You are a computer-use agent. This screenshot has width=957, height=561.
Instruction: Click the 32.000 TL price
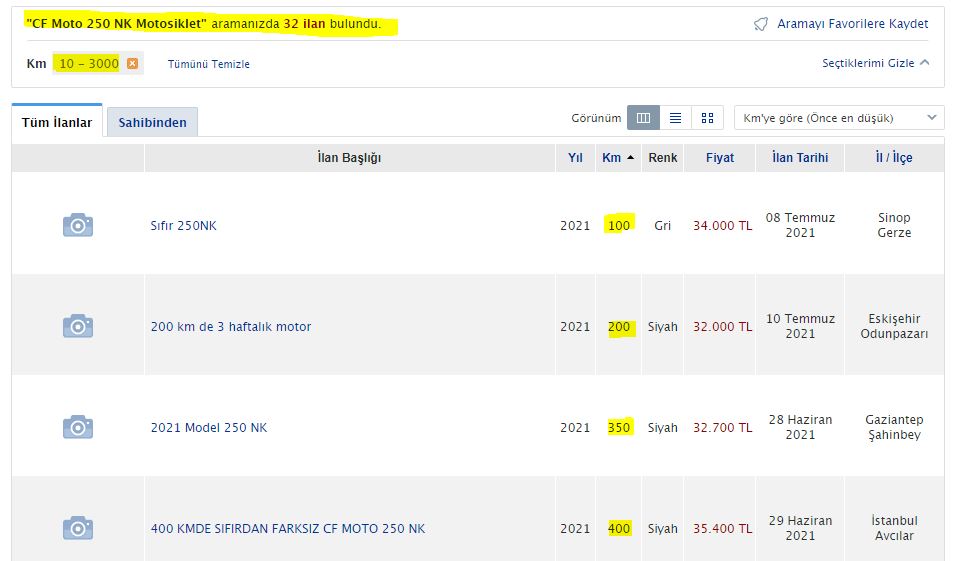coord(722,327)
